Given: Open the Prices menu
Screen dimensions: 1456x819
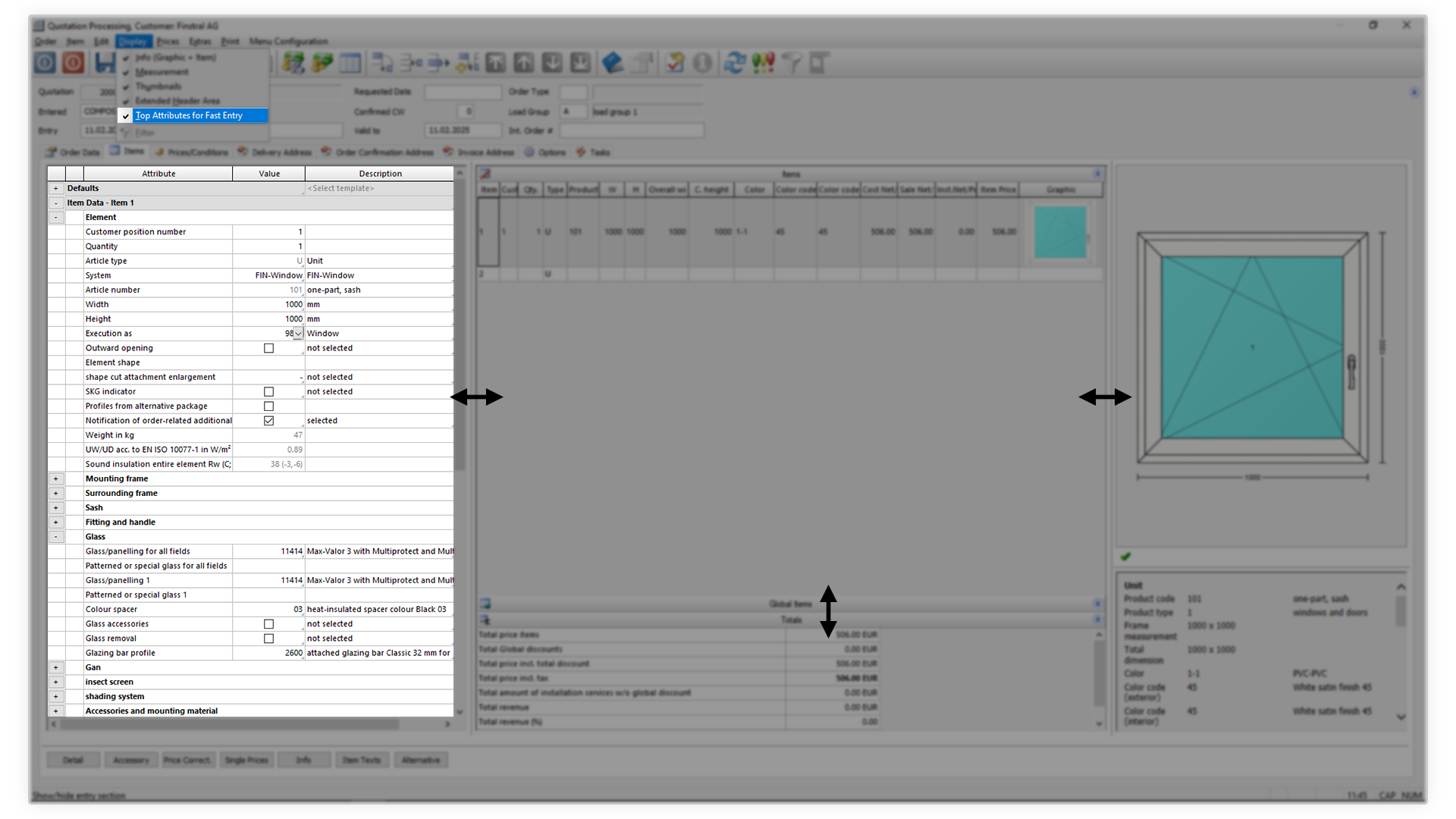Looking at the screenshot, I should click(x=168, y=42).
